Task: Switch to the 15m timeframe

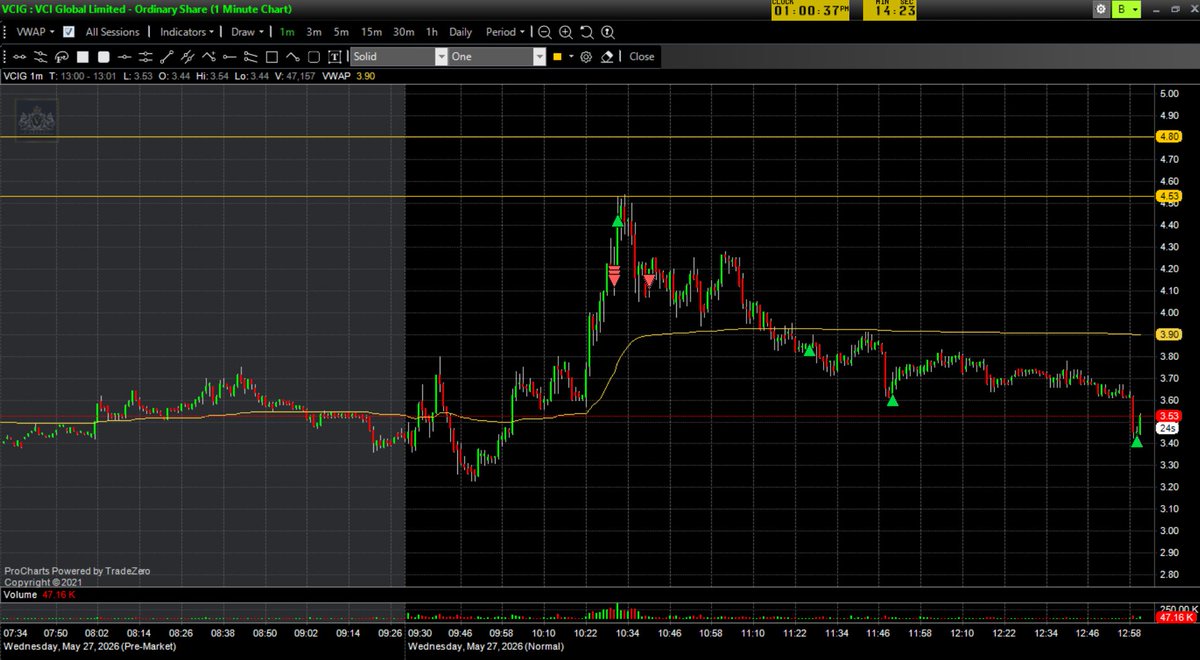Action: pos(371,31)
